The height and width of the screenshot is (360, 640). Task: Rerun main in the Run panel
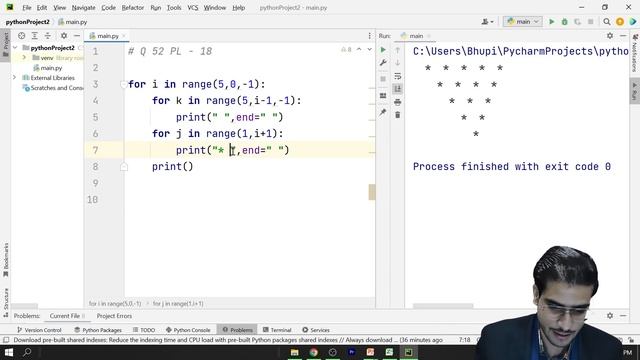[x=383, y=50]
